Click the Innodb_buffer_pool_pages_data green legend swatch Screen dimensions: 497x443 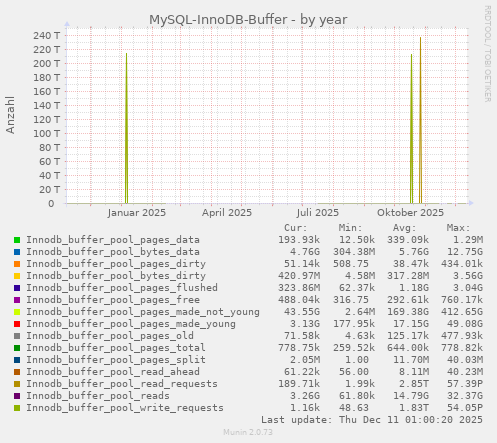[x=17, y=240]
